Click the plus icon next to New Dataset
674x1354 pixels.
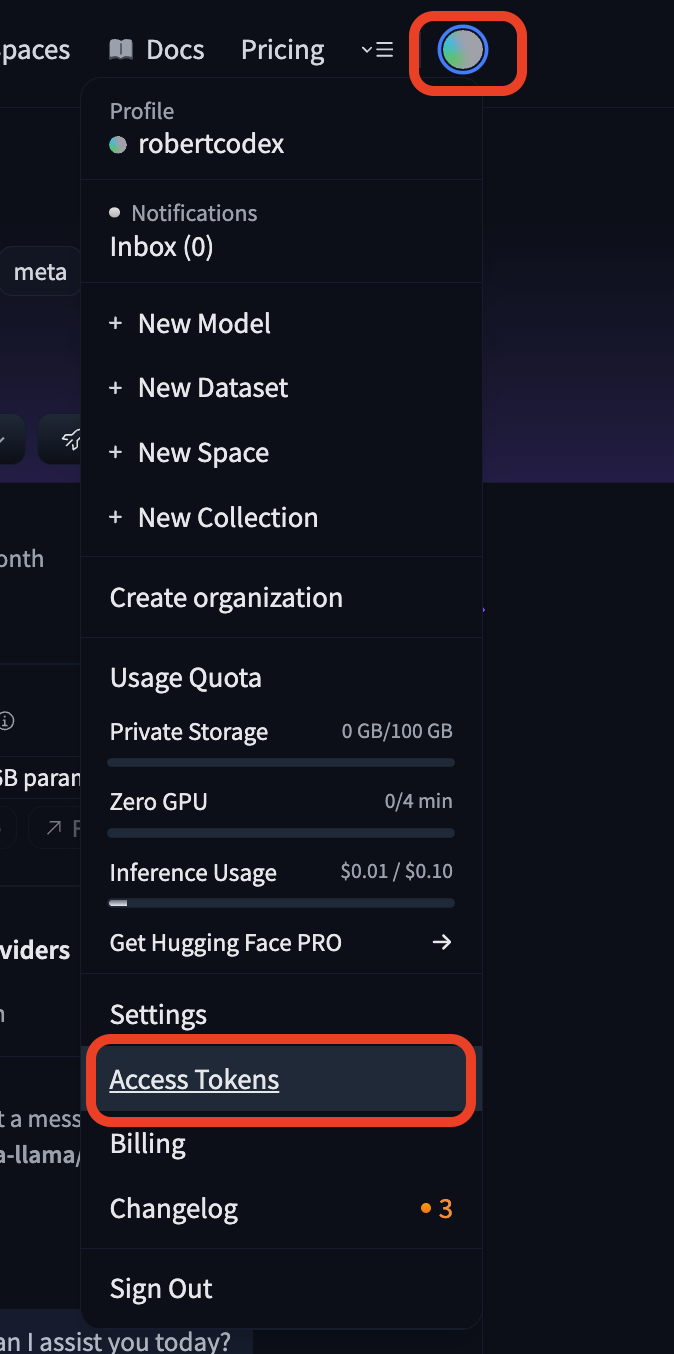117,387
